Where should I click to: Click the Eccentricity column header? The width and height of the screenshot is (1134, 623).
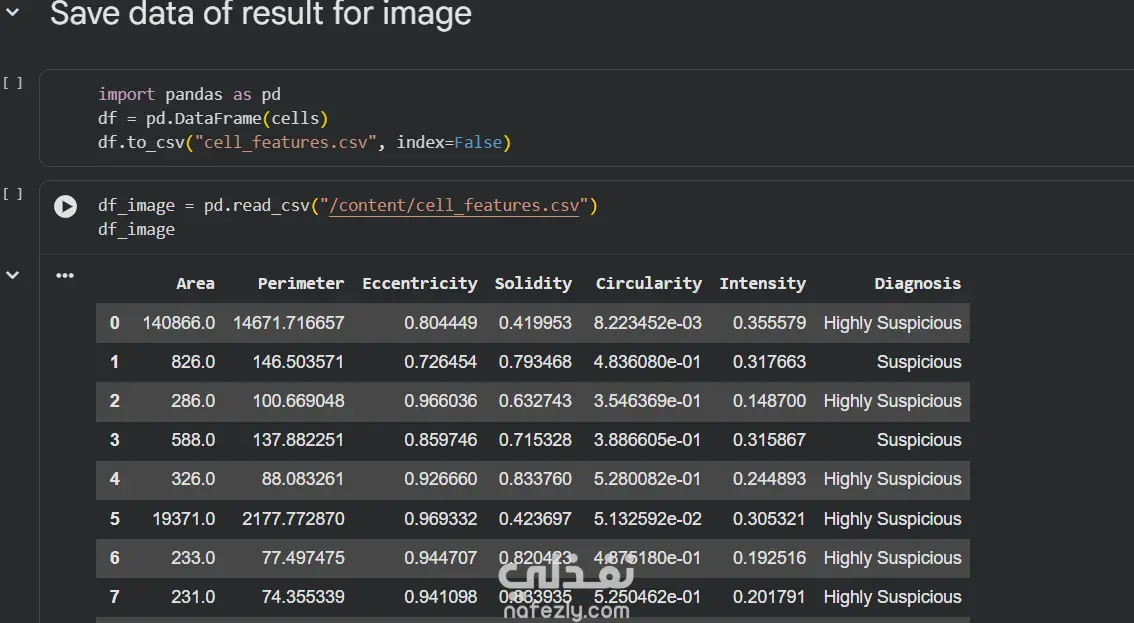pyautogui.click(x=419, y=284)
